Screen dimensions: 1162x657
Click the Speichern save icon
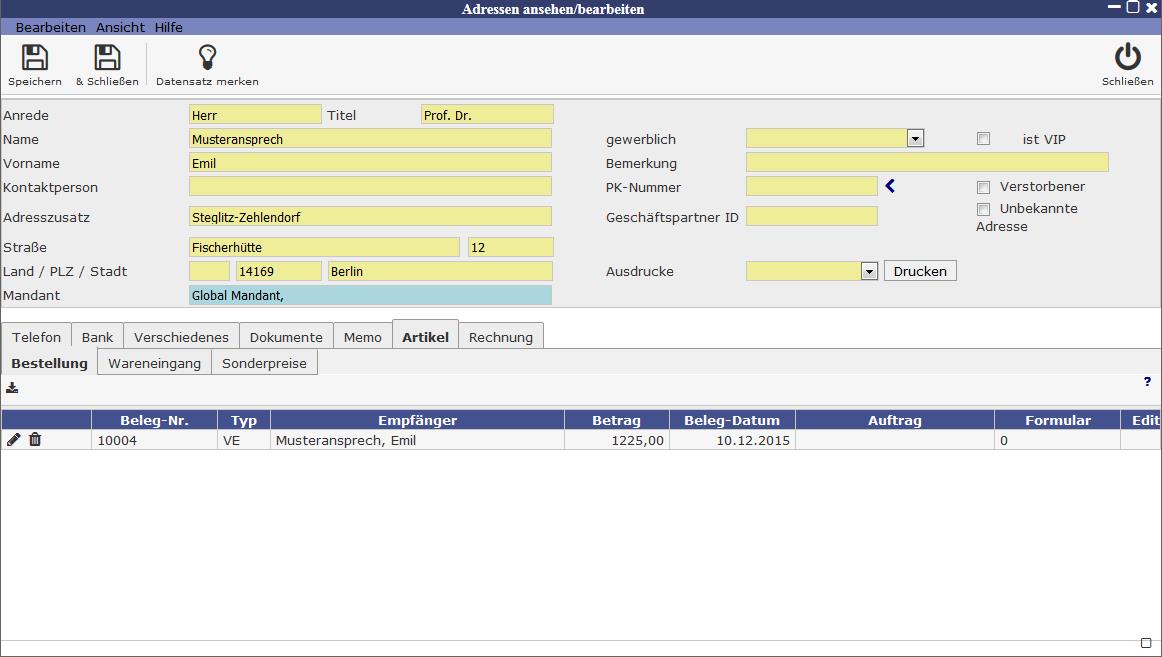click(x=35, y=58)
